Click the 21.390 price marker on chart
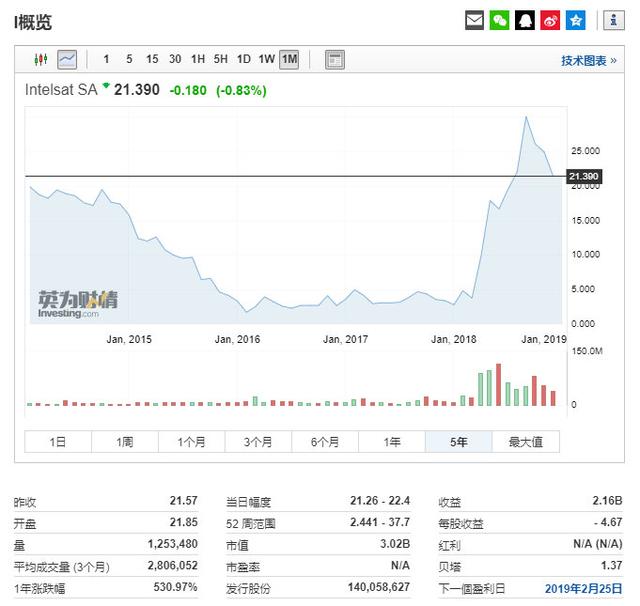640x606 pixels. (583, 177)
